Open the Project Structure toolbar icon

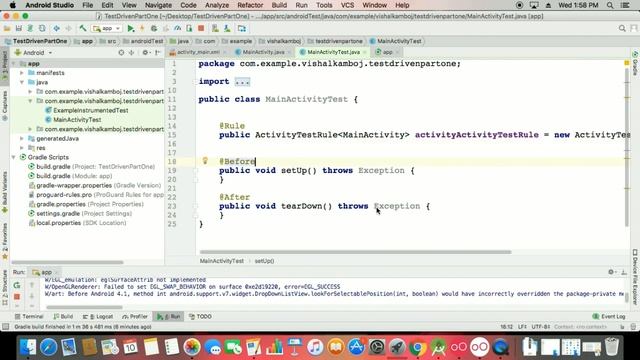pyautogui.click(x=242, y=29)
